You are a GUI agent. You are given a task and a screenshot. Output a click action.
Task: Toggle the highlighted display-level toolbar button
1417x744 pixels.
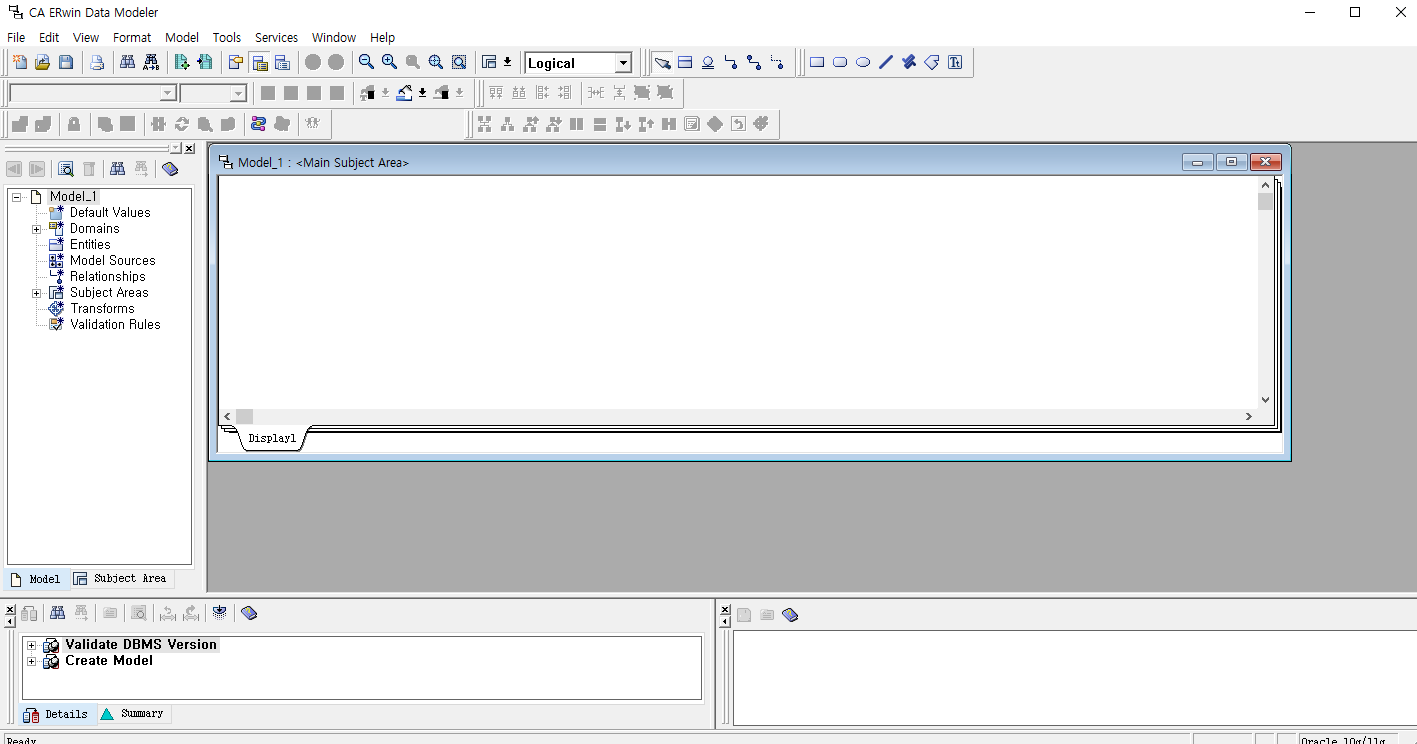click(x=259, y=63)
